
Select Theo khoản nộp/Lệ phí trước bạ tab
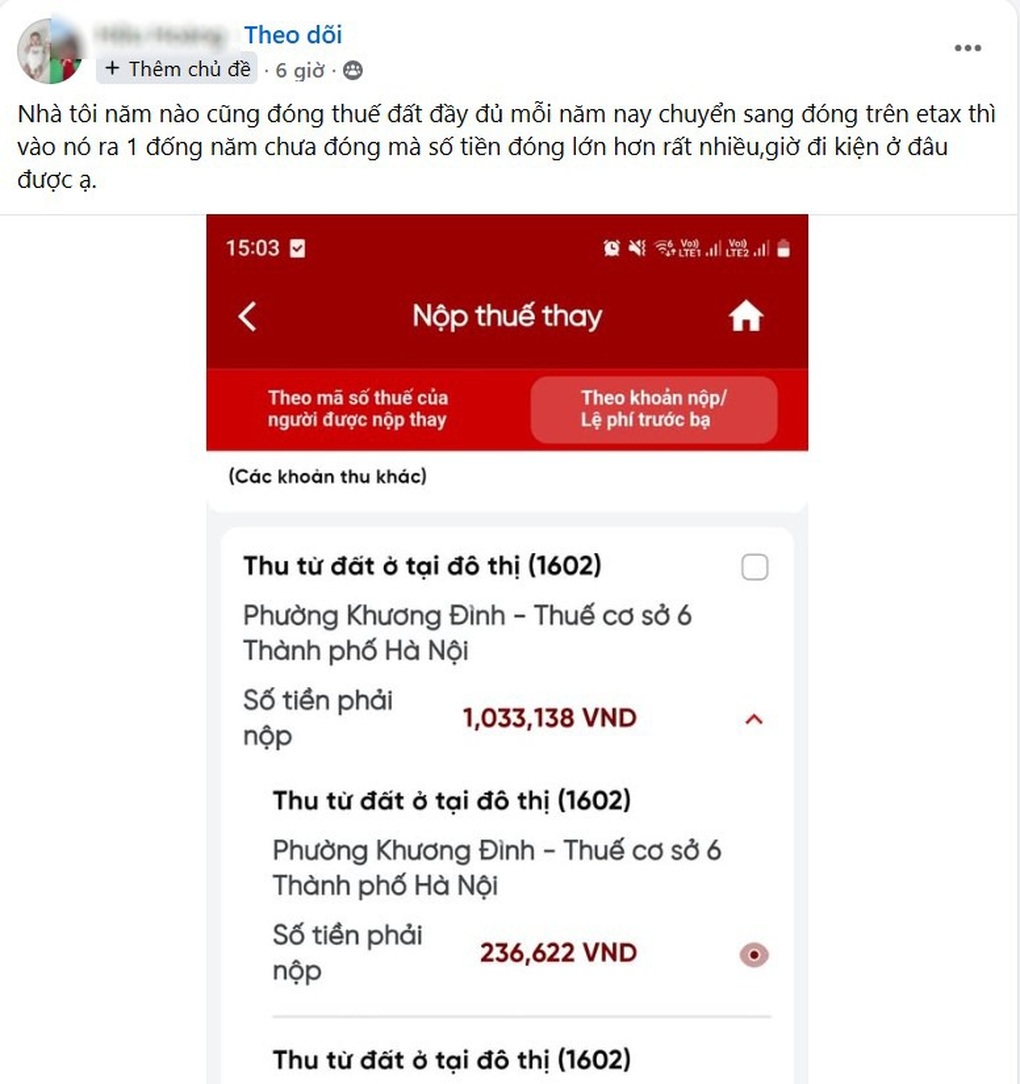pos(653,409)
